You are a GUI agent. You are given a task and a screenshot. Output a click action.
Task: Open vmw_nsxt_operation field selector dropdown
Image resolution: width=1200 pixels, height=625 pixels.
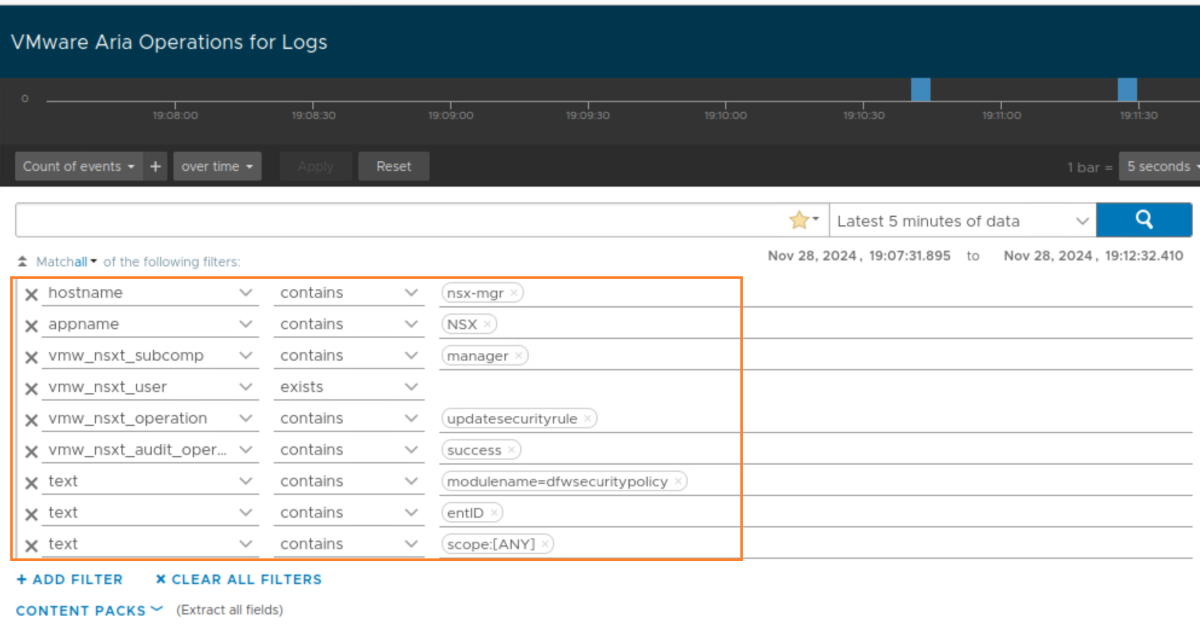[149, 419]
